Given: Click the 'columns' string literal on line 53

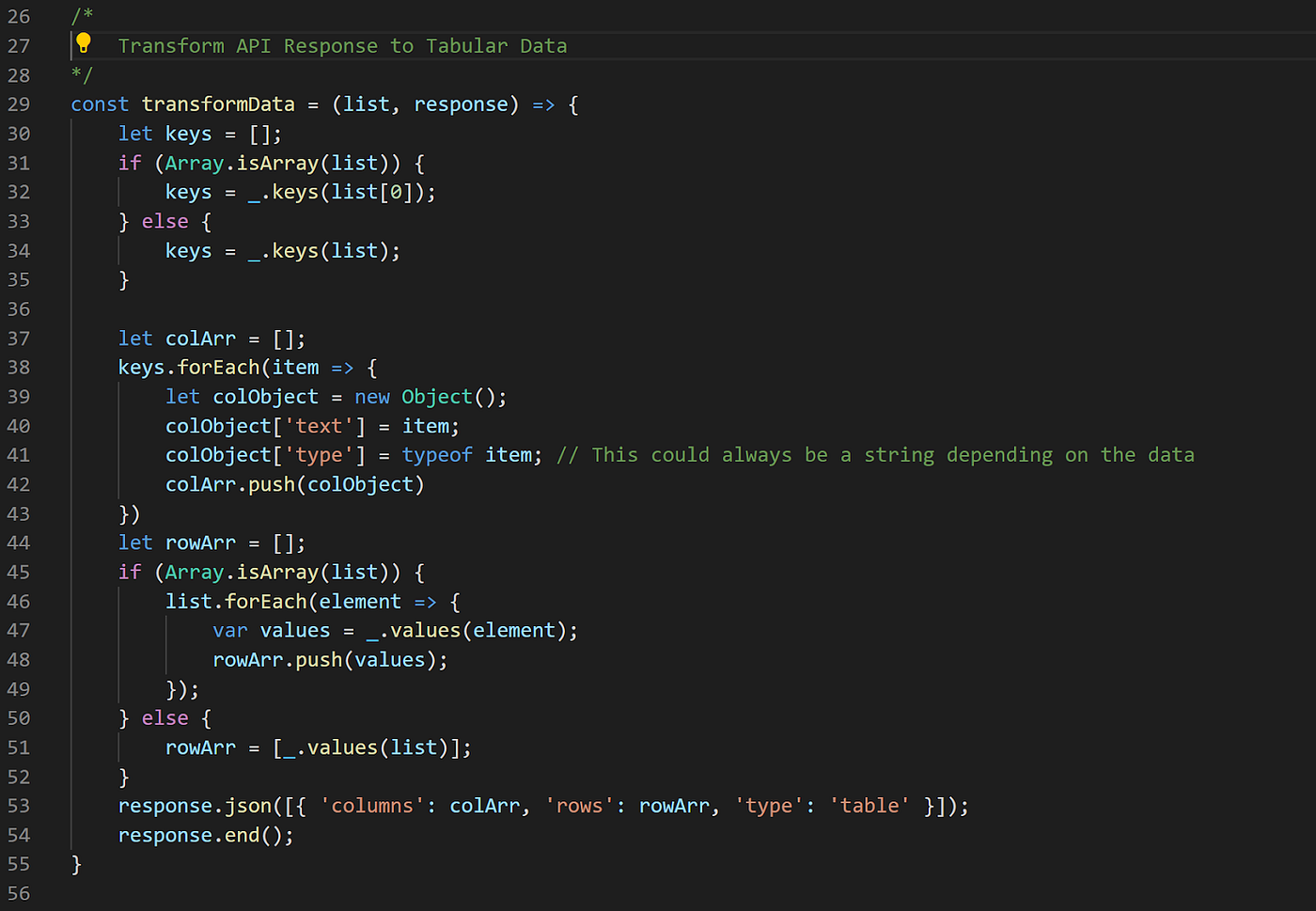Looking at the screenshot, I should [370, 806].
